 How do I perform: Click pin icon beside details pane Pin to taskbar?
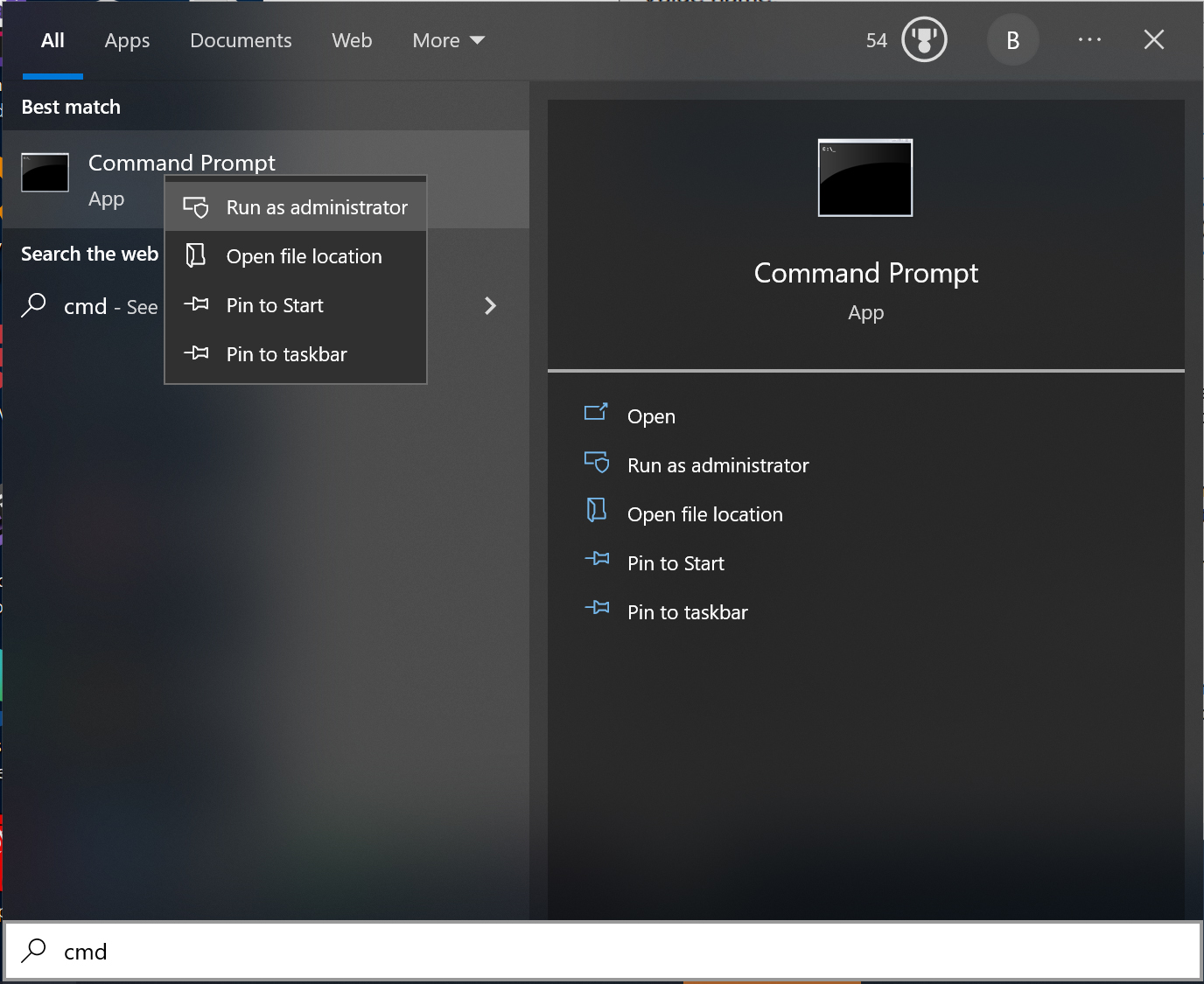[x=597, y=607]
